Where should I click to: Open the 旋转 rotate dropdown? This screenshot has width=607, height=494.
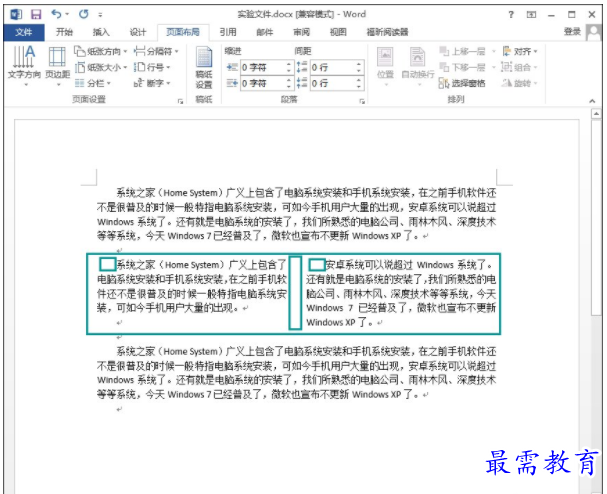[520, 83]
